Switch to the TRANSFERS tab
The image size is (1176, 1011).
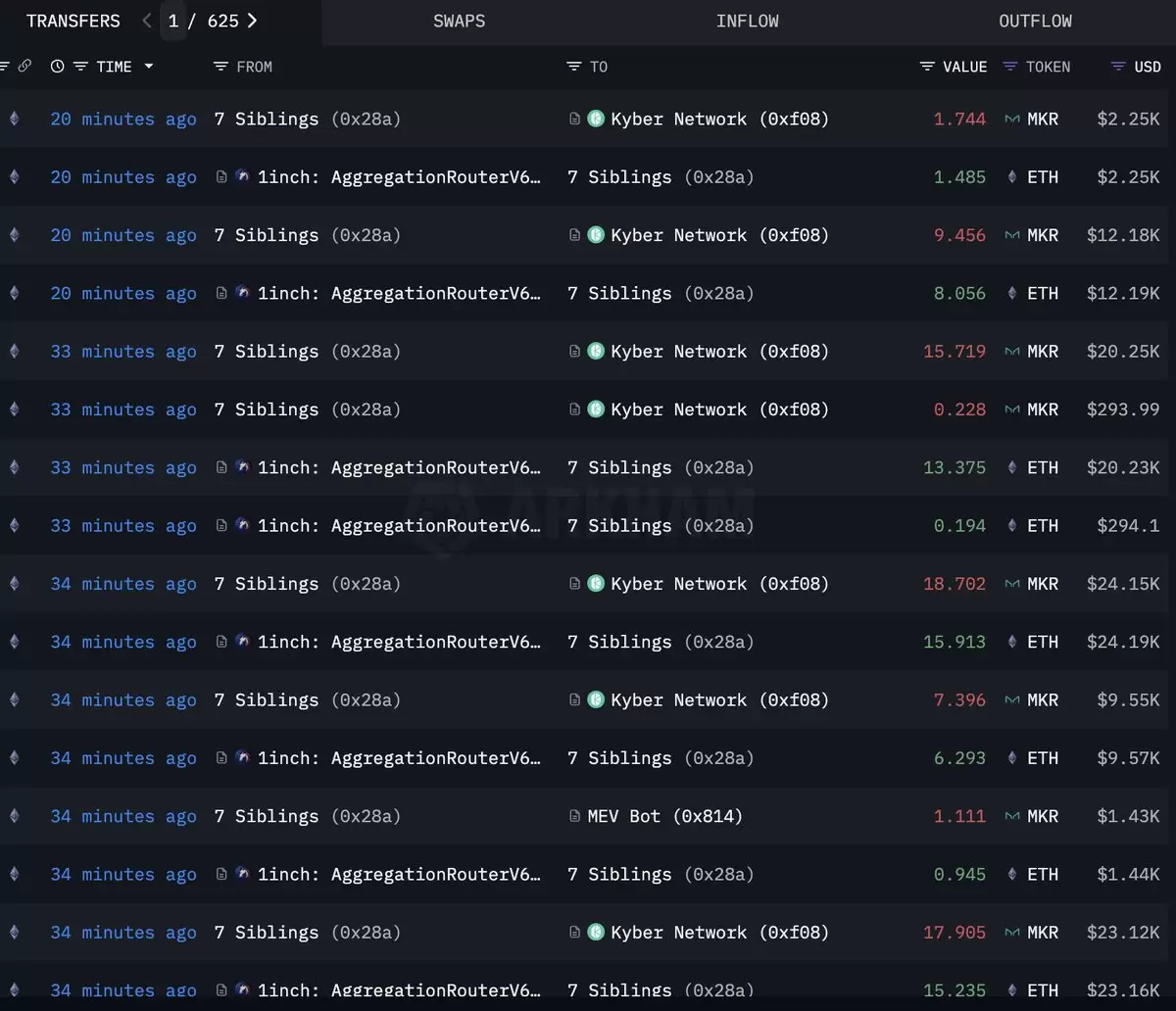tap(73, 21)
